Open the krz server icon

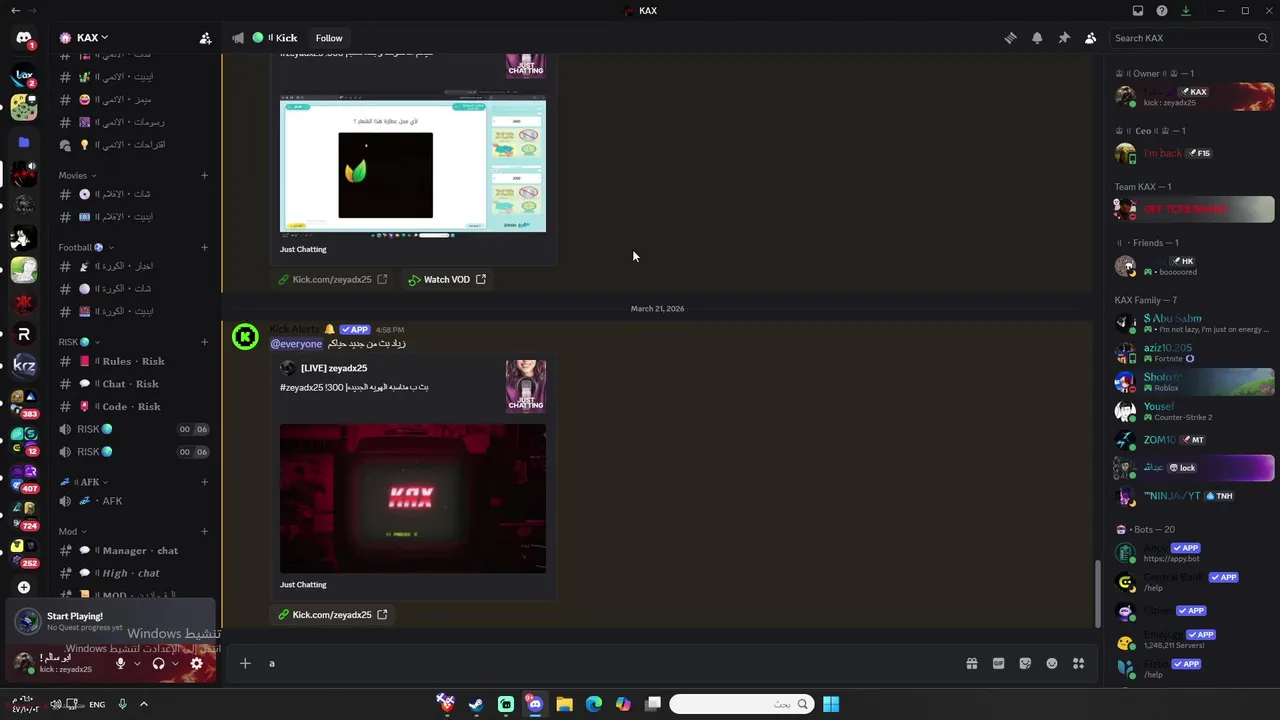pyautogui.click(x=24, y=367)
